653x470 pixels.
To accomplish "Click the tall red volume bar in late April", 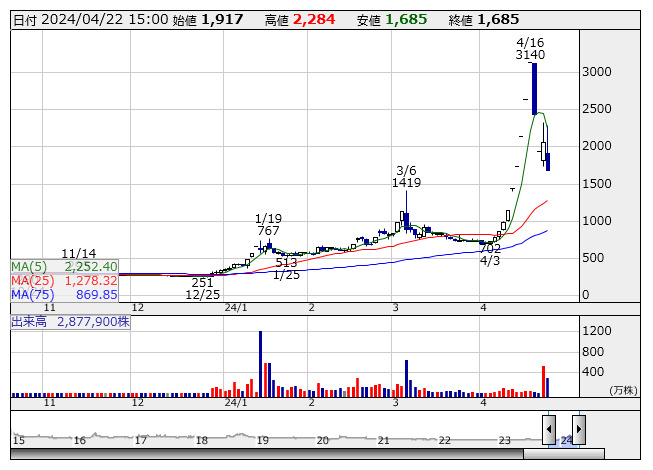I will point(543,381).
